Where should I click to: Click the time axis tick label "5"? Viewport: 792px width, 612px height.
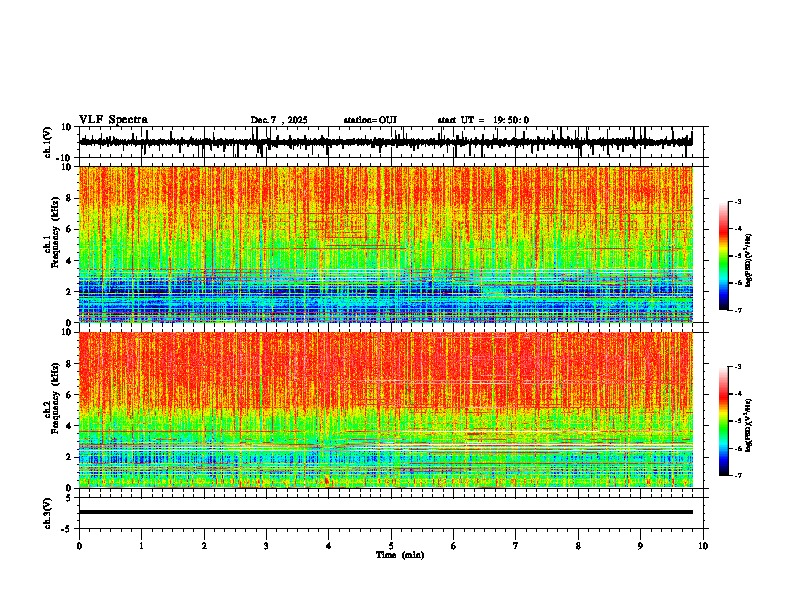(391, 546)
